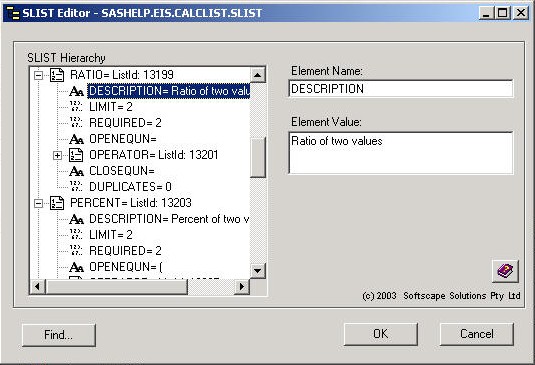Image resolution: width=535 pixels, height=365 pixels.
Task: Click the list icon beside RATIO
Action: pos(57,75)
